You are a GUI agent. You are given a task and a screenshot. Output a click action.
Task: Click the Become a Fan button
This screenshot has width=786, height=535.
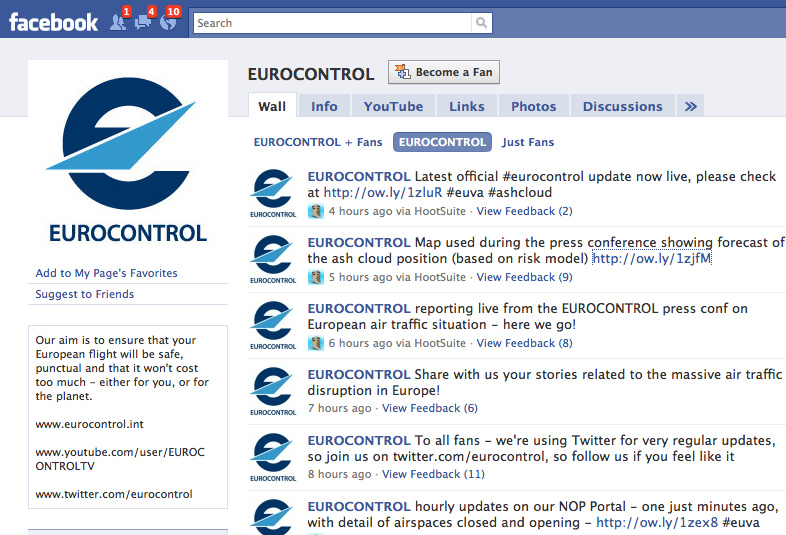[x=444, y=72]
